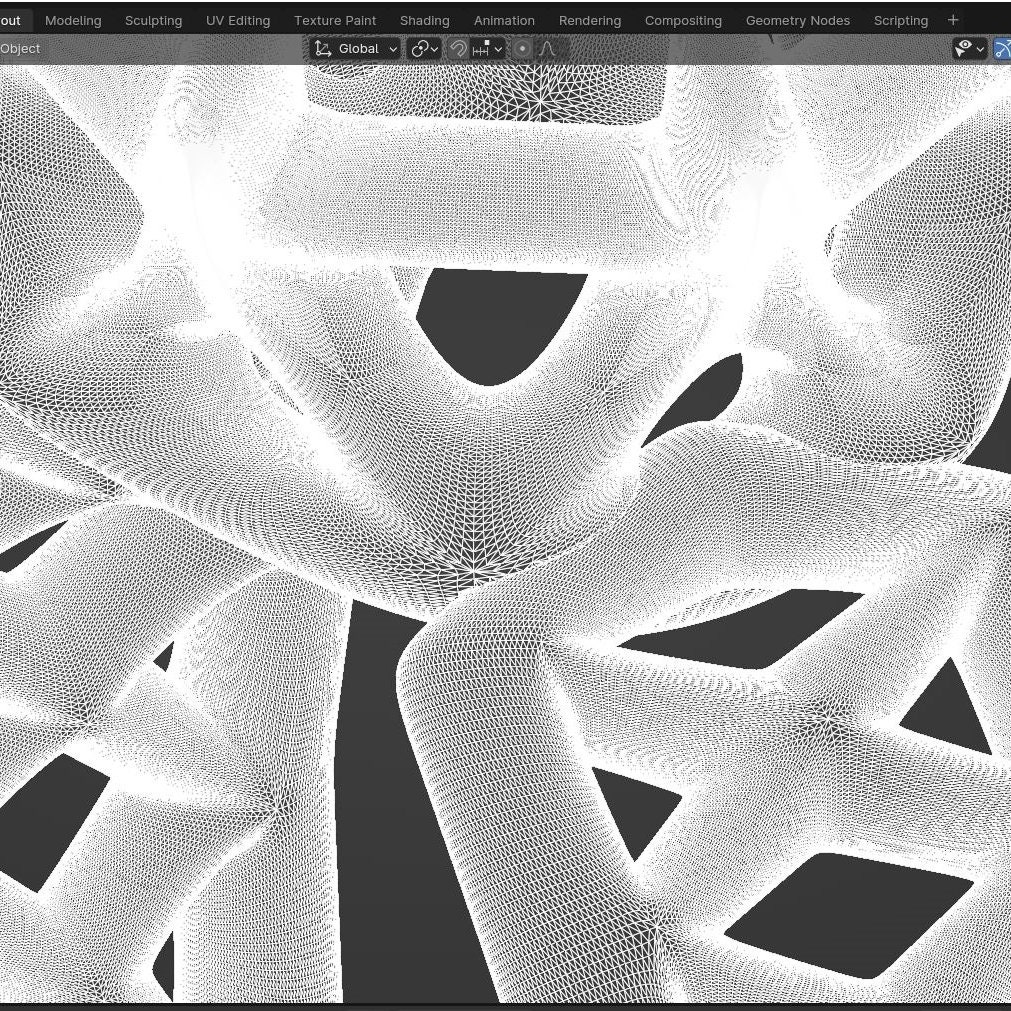Open the UV Editing workspace tab

tap(238, 21)
